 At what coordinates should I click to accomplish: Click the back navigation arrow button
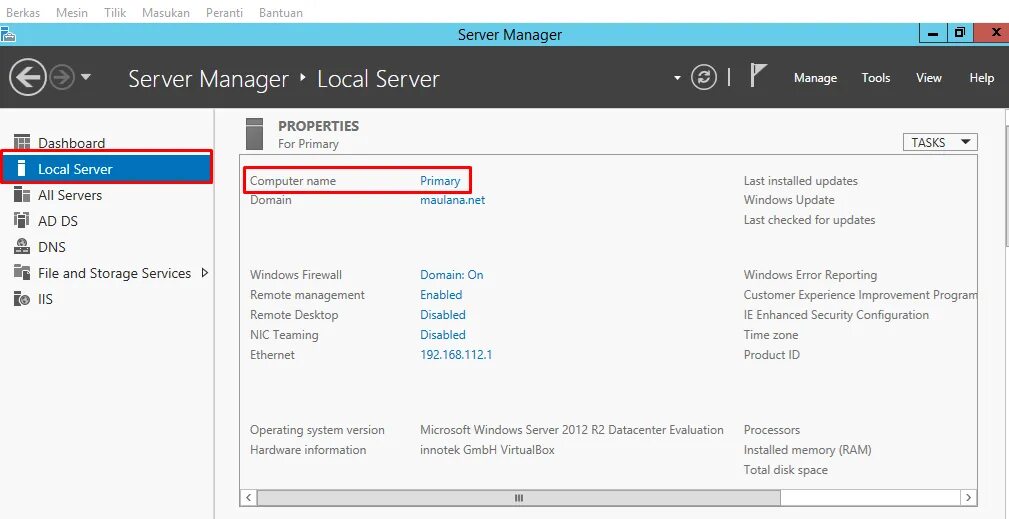click(x=27, y=77)
